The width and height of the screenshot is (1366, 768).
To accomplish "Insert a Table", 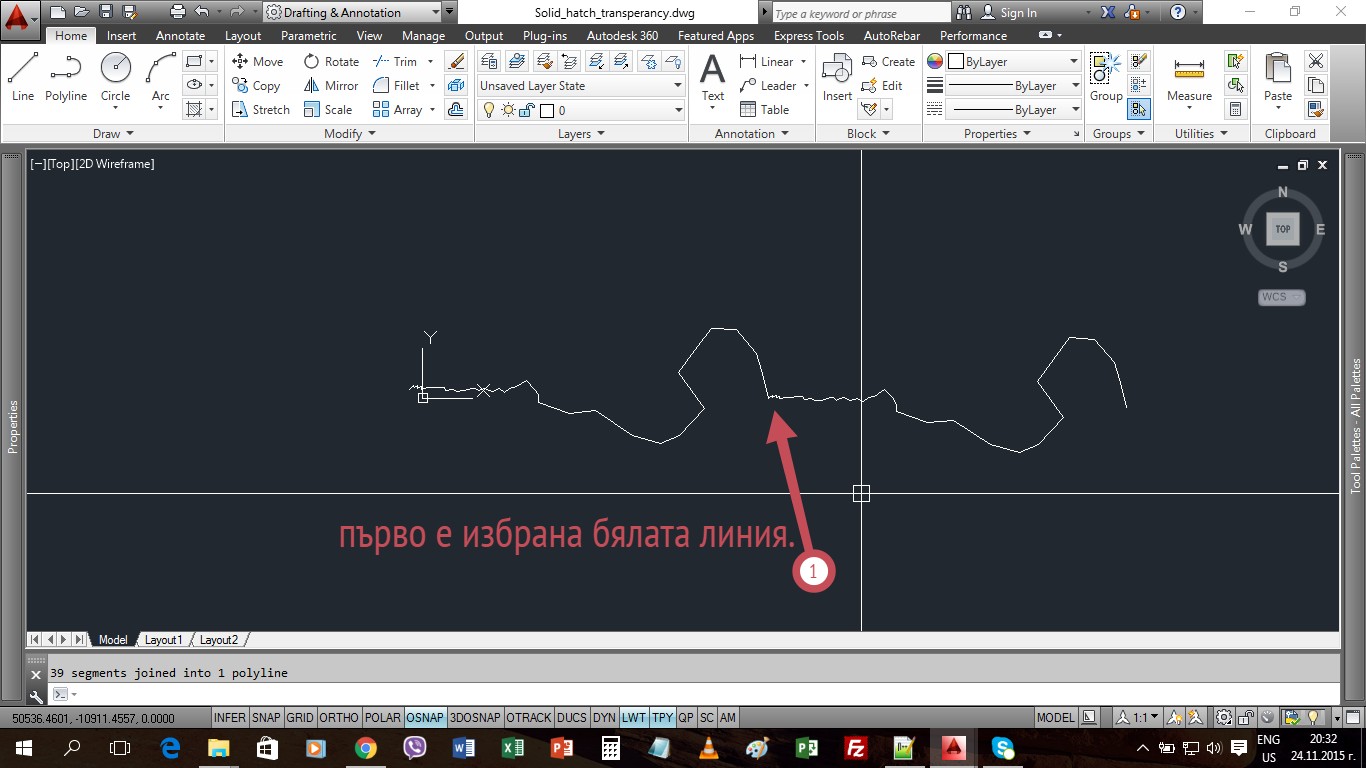I will click(x=765, y=110).
